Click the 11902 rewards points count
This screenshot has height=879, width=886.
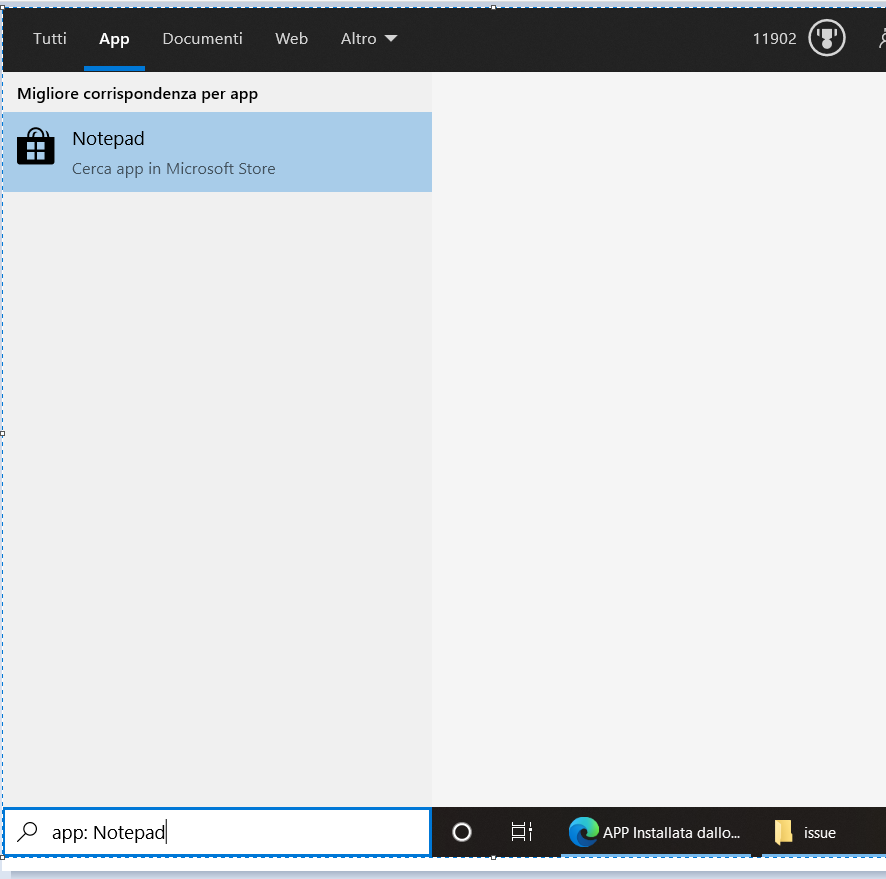[x=774, y=38]
